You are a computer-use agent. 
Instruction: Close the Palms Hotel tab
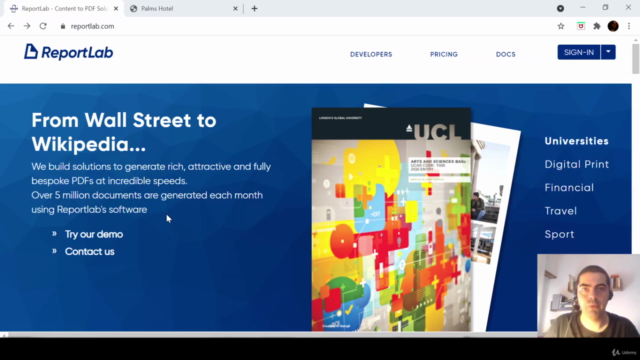tap(235, 9)
